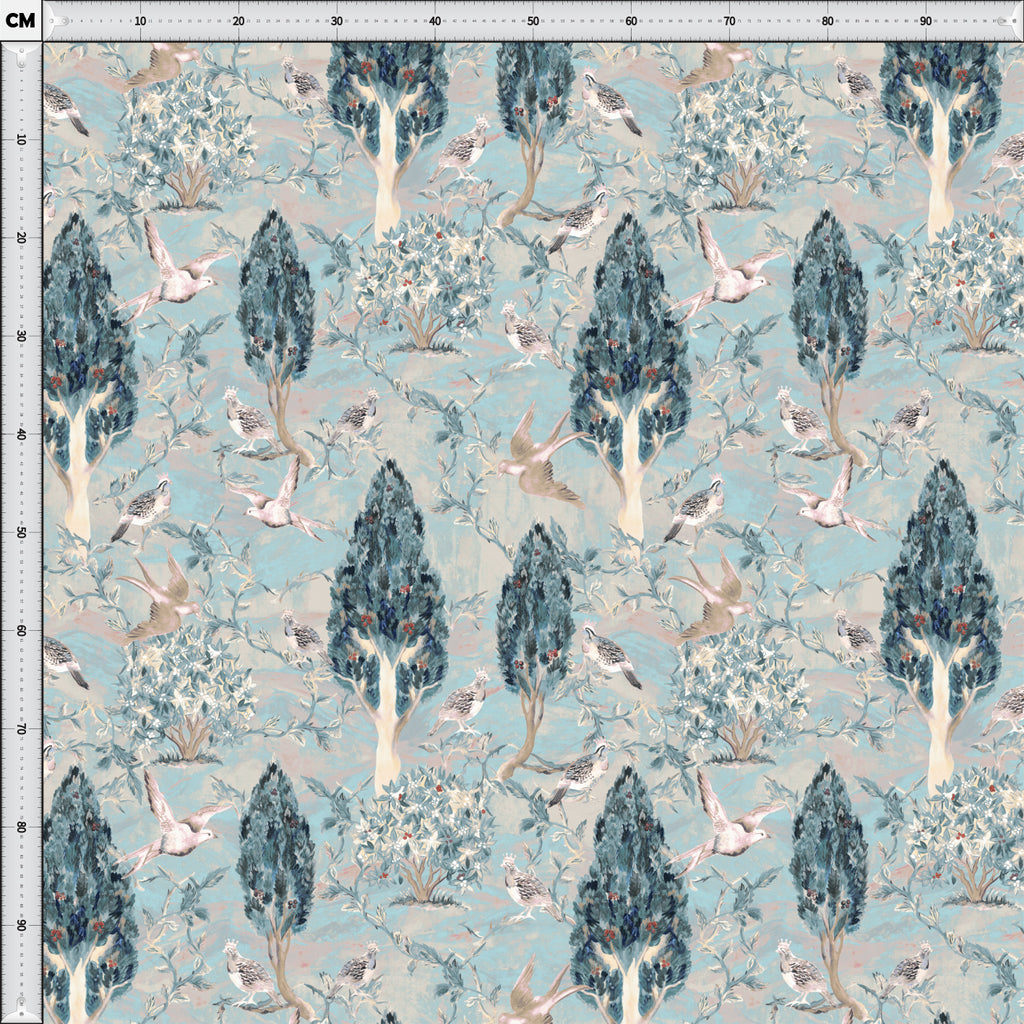
Task: Click the 20 mark on left ruler
Action: [21, 238]
